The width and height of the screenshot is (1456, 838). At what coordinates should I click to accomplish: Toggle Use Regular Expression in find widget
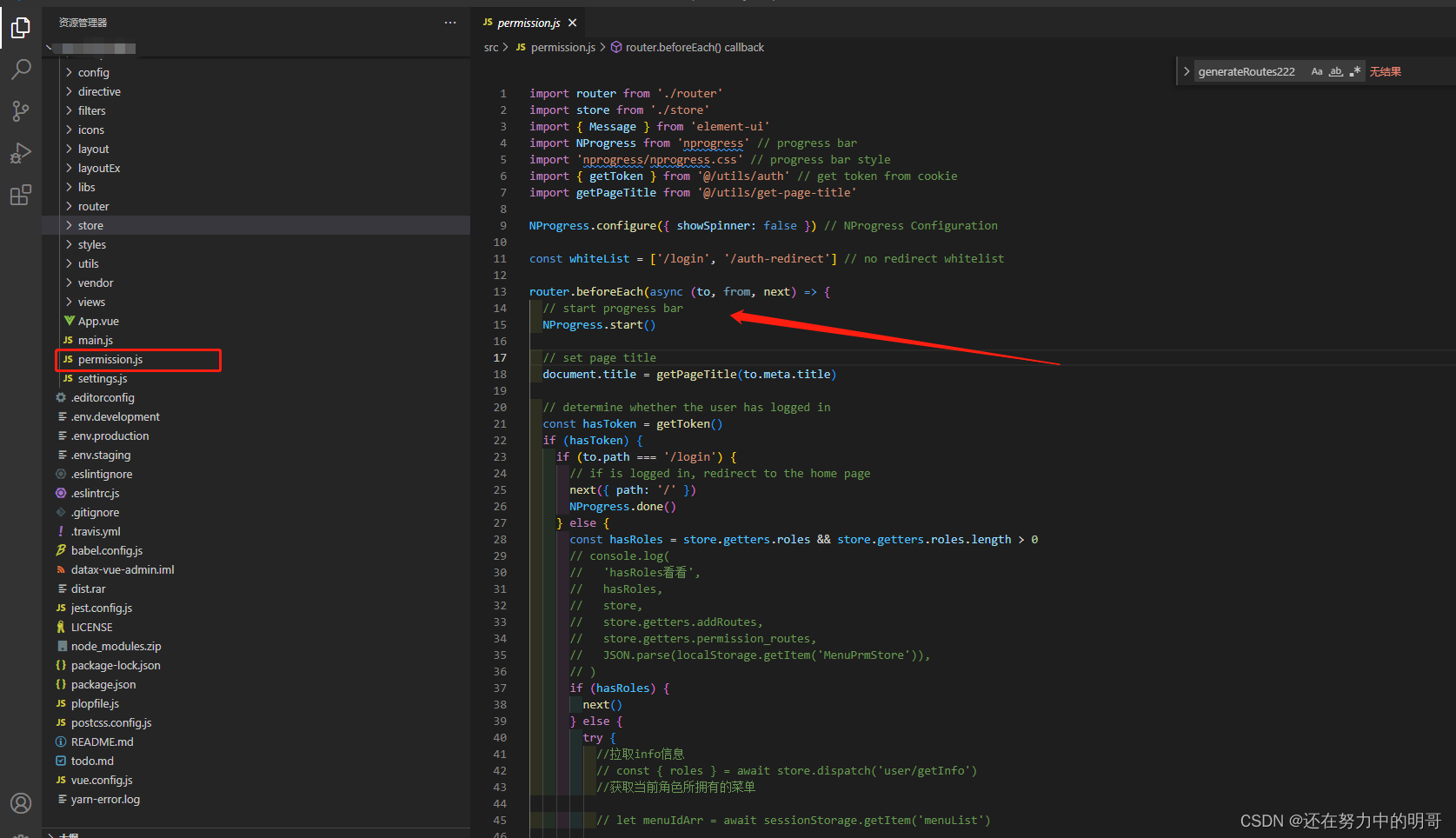pyautogui.click(x=1355, y=71)
